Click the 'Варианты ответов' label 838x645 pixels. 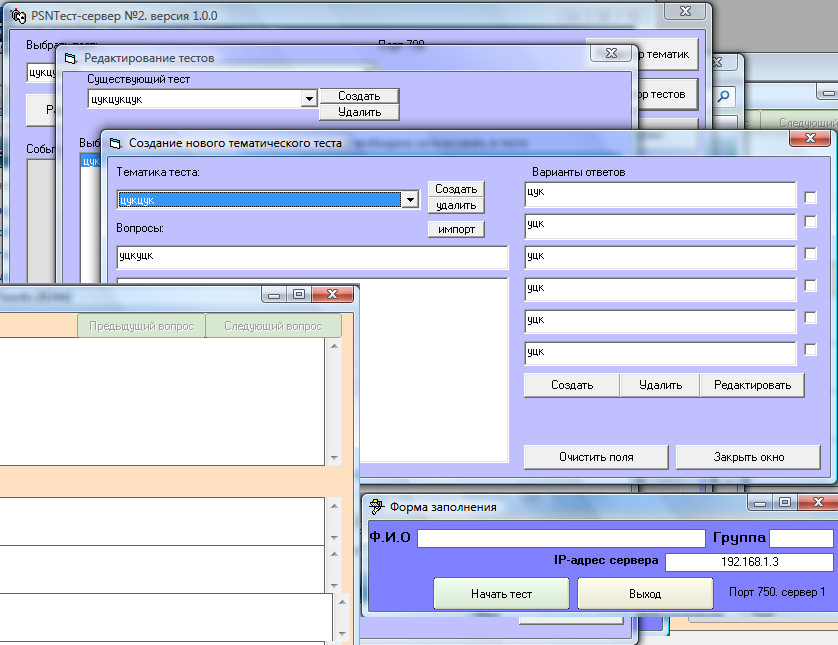pyautogui.click(x=579, y=172)
